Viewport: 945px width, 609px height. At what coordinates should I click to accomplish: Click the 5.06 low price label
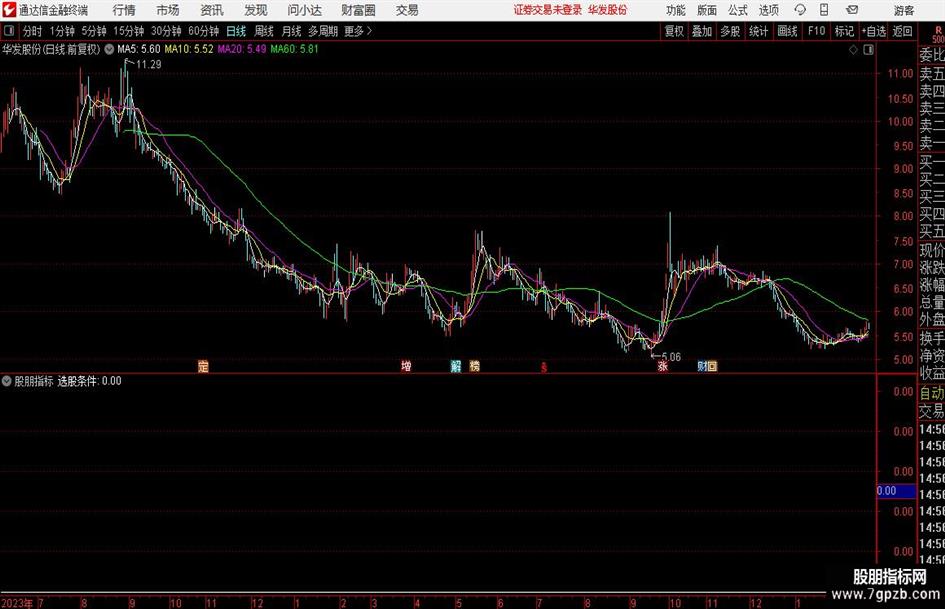click(671, 357)
